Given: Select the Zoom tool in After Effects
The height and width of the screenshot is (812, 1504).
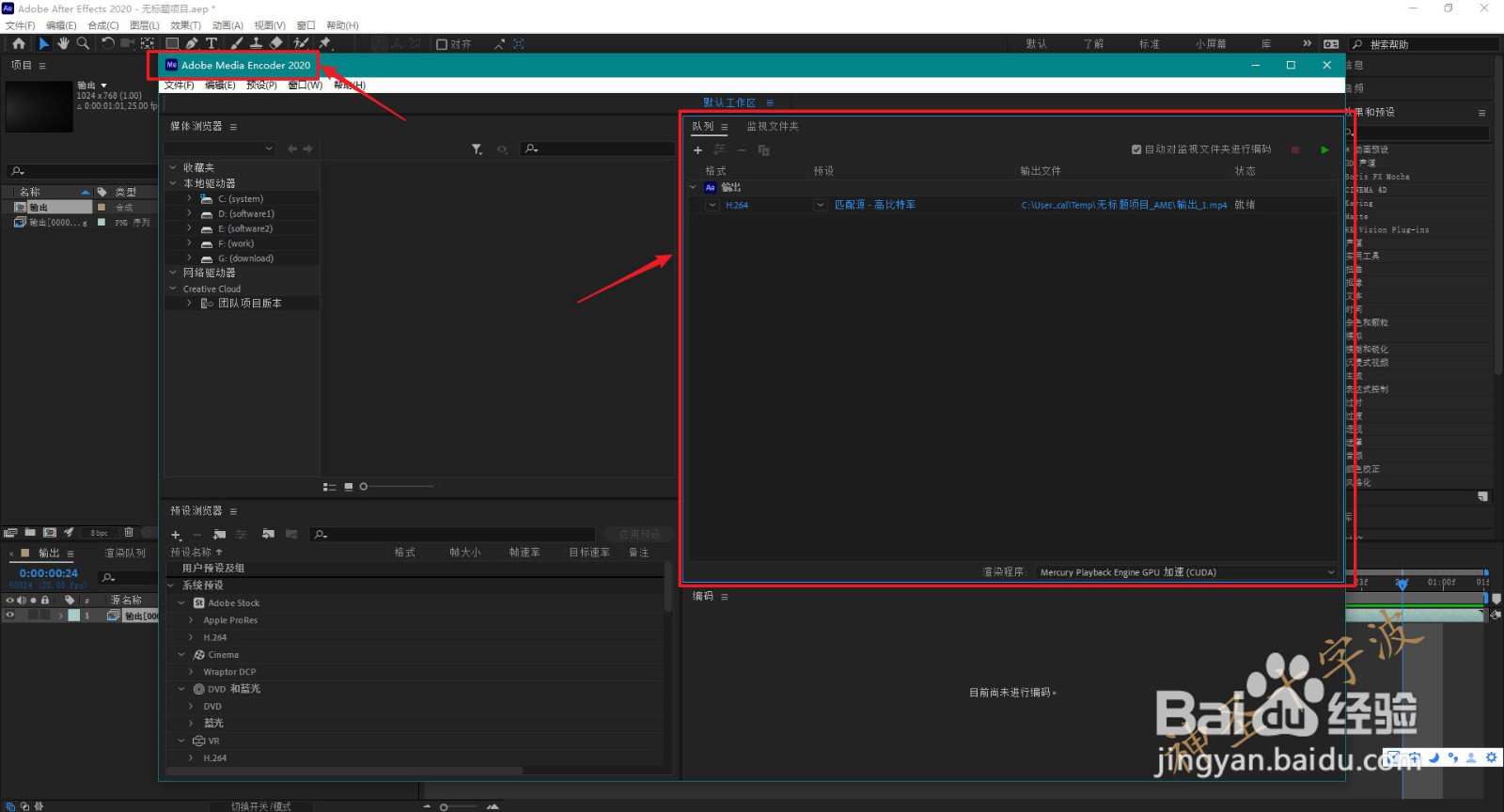Looking at the screenshot, I should point(83,43).
